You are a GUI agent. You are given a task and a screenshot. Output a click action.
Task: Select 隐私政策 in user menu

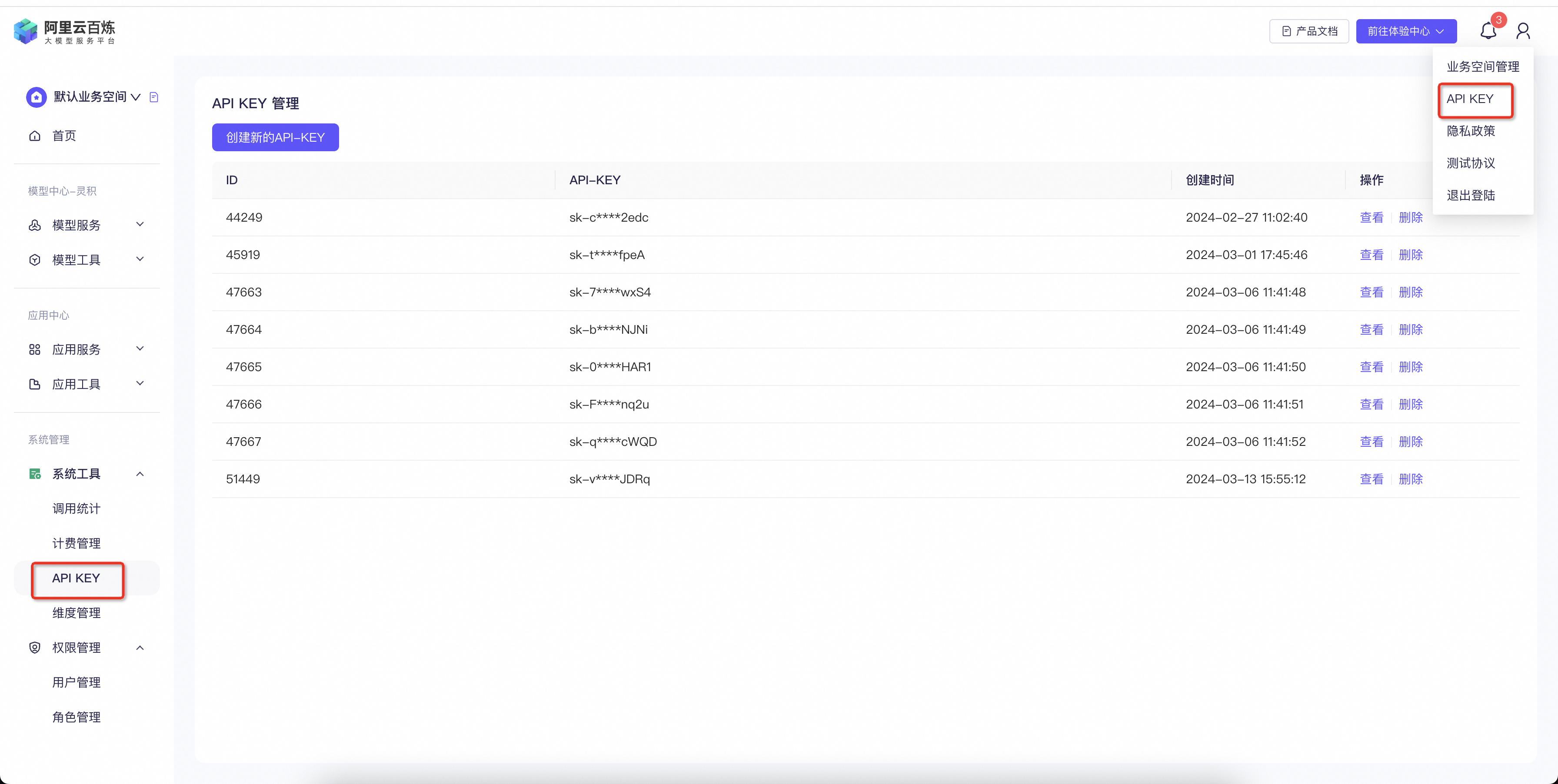coord(1470,130)
